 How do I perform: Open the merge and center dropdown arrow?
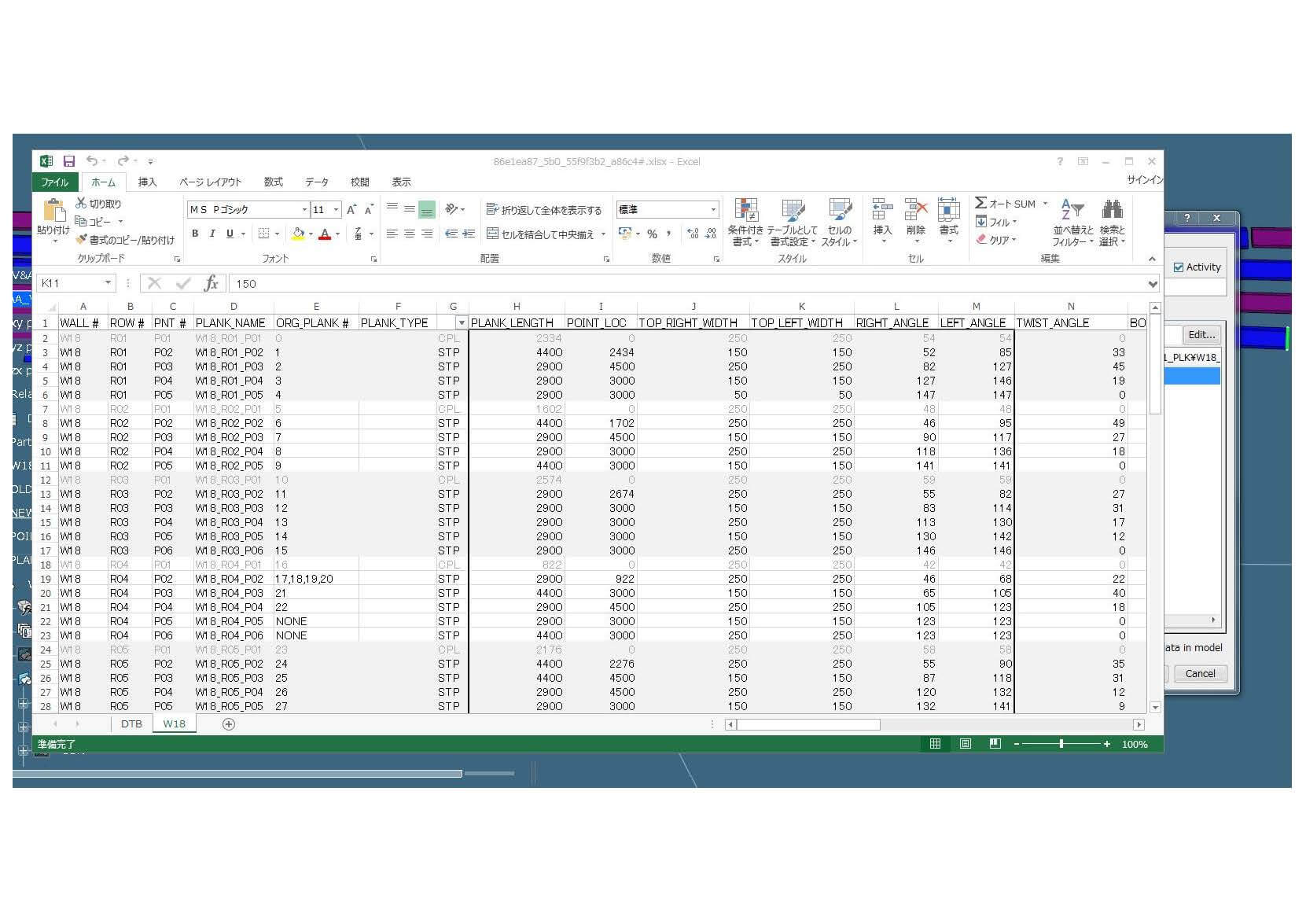[x=604, y=234]
